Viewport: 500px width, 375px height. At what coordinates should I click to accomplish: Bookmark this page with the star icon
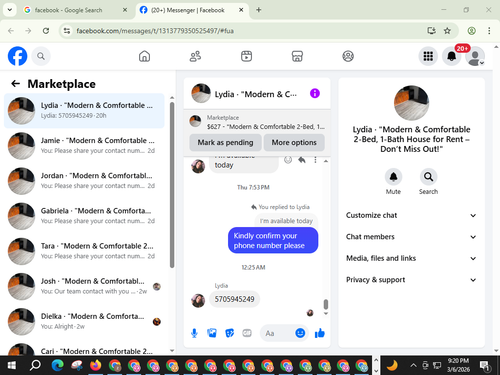pos(447,31)
